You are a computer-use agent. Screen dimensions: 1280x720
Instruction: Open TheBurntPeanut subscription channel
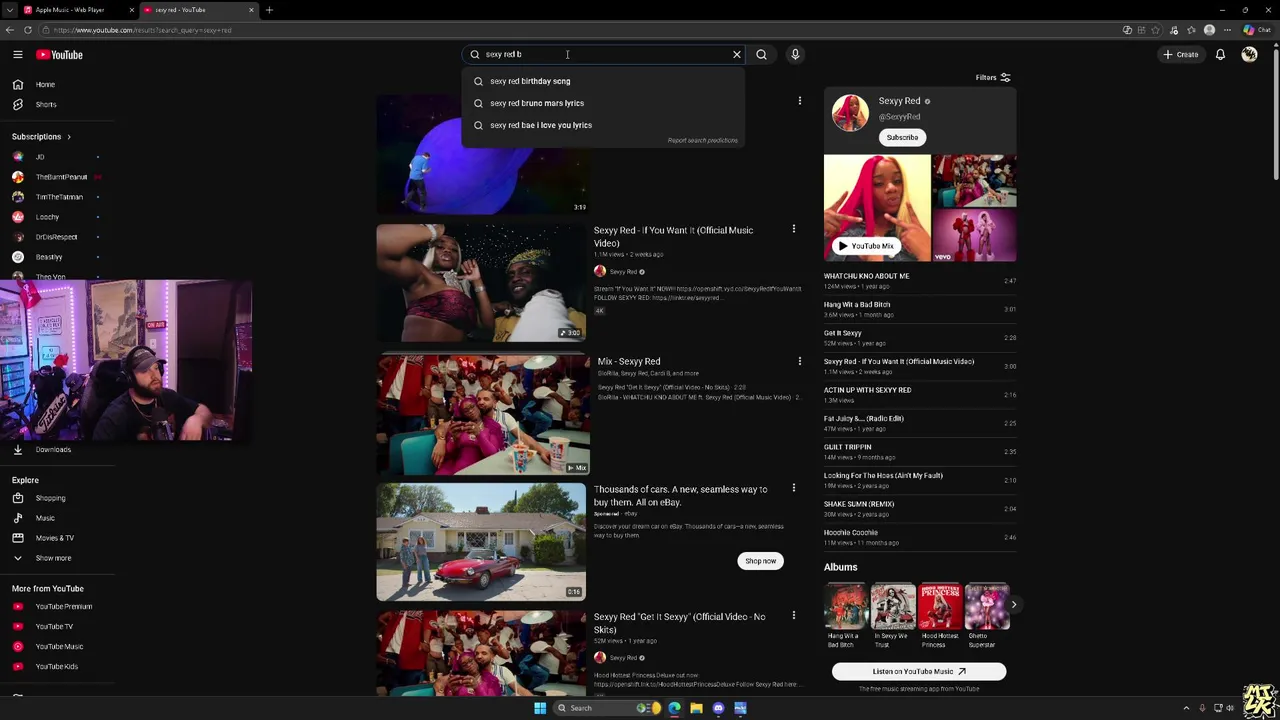(x=60, y=177)
